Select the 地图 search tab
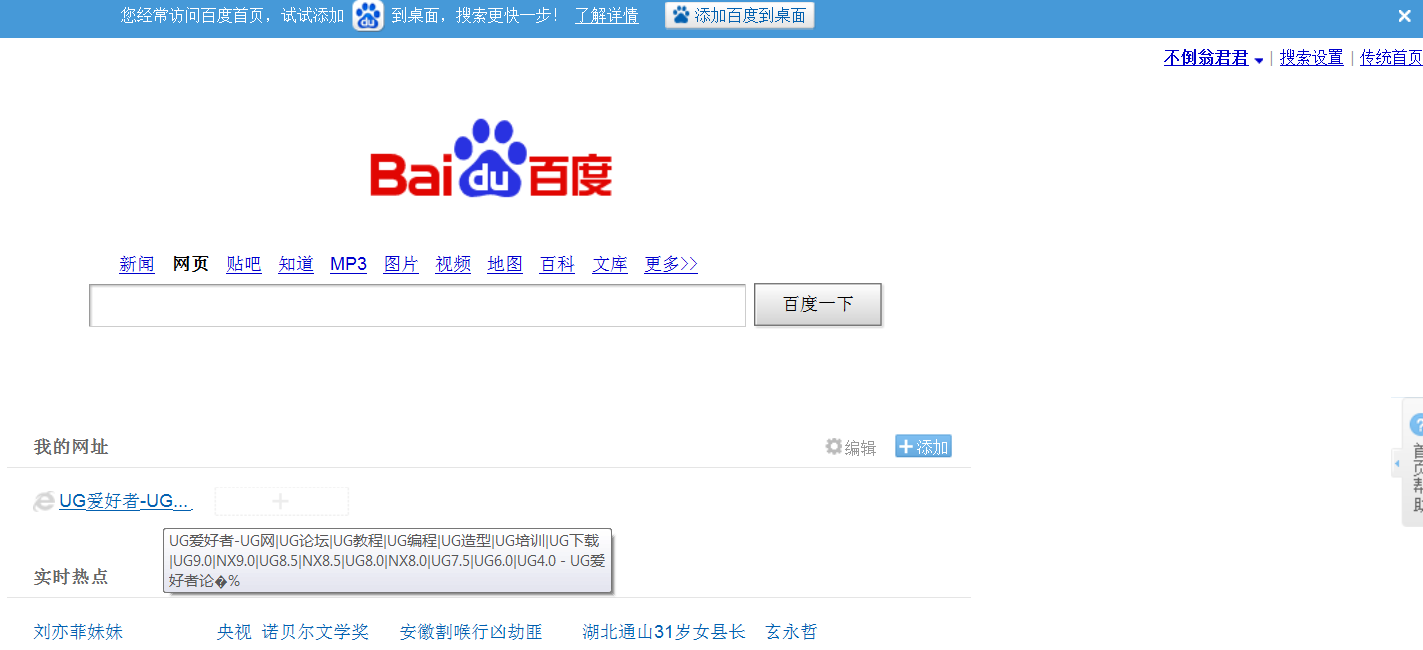1423x650 pixels. point(505,264)
